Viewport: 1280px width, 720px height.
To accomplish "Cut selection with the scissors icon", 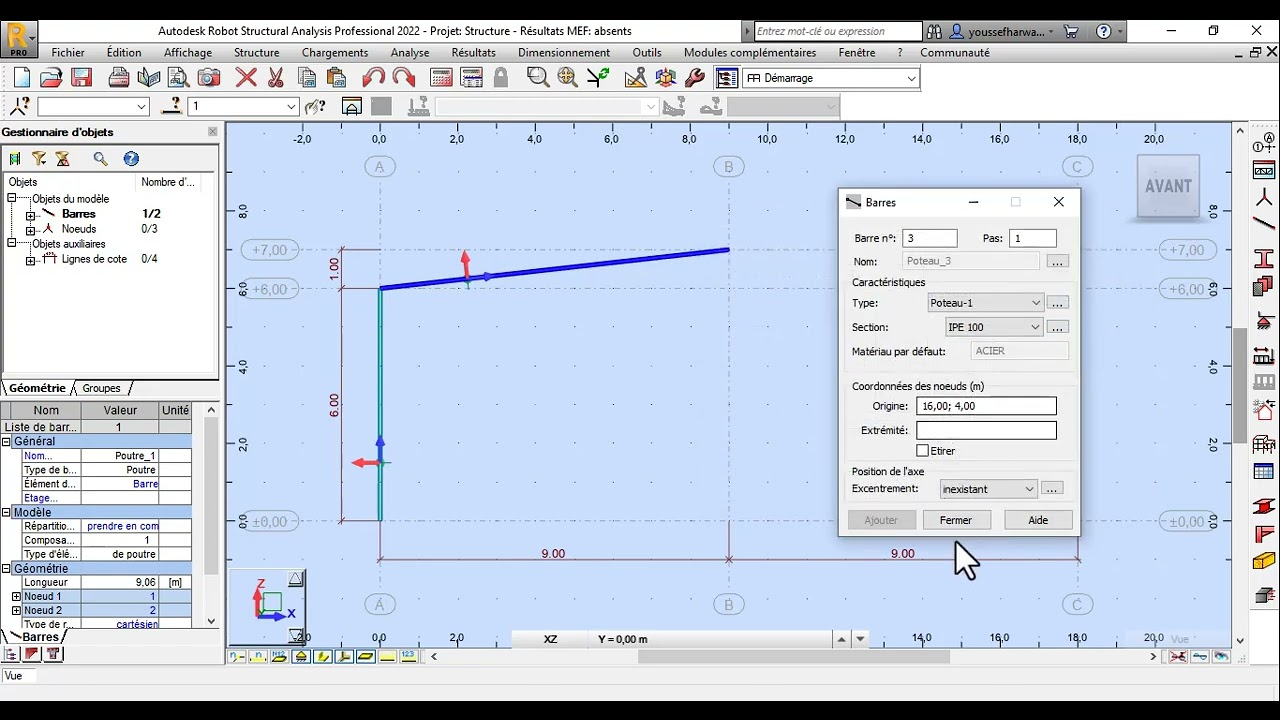I will pyautogui.click(x=276, y=78).
